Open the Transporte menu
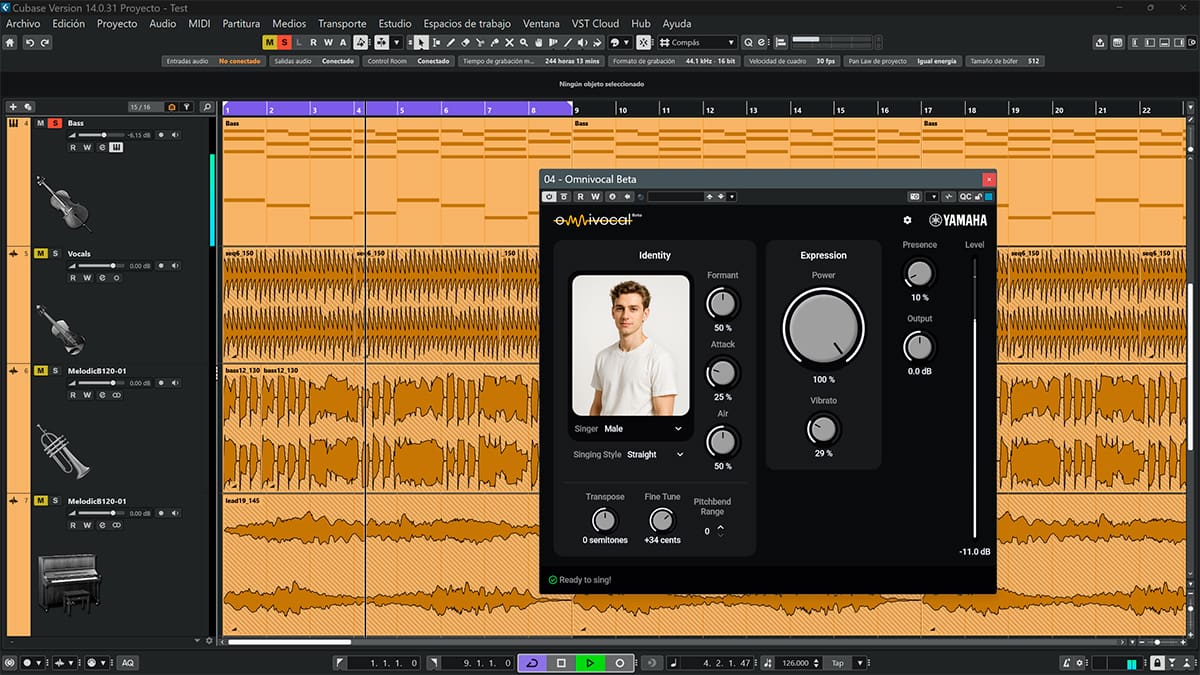Screen dimensions: 1200x675 (342, 23)
